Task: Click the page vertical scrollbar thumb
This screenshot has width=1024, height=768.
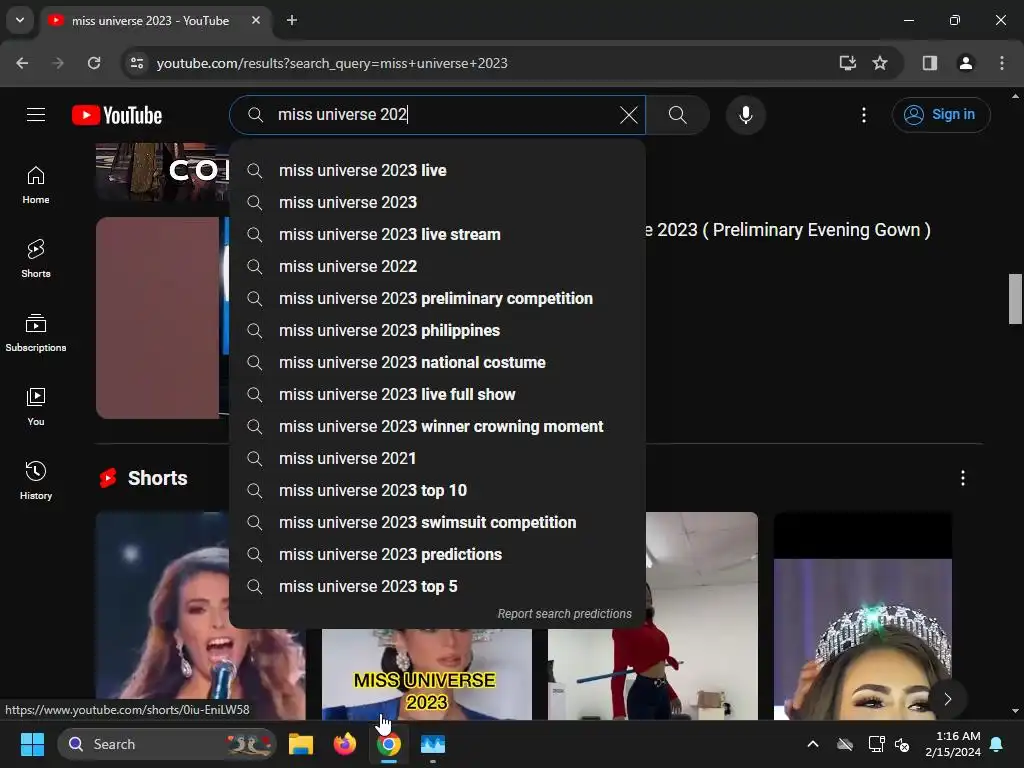Action: point(1015,299)
